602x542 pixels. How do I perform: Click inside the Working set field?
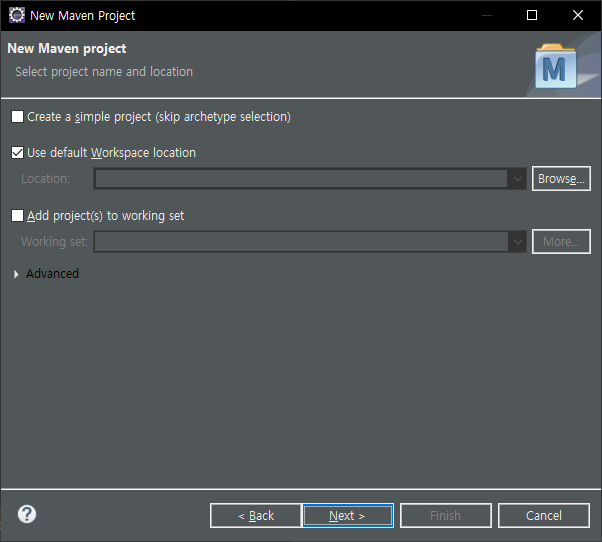(x=301, y=242)
